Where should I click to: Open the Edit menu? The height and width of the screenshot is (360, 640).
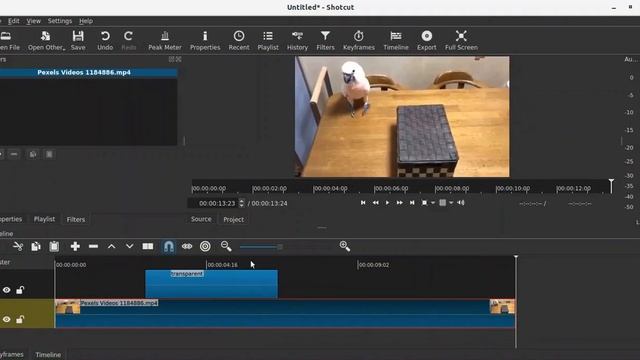coord(13,21)
